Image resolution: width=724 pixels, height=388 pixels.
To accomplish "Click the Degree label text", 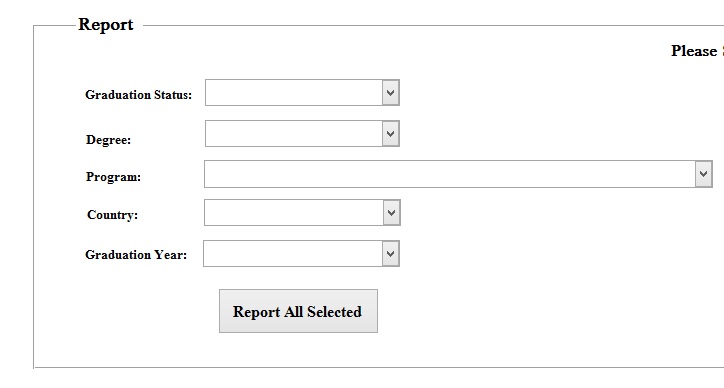I will (x=109, y=140).
